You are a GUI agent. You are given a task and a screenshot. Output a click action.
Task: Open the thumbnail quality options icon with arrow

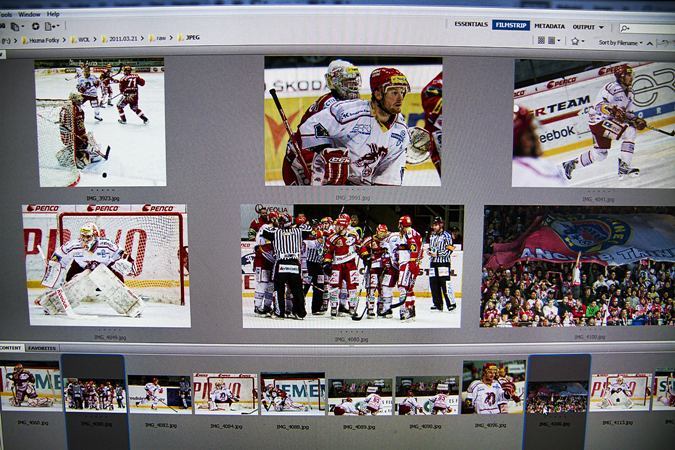click(x=554, y=40)
